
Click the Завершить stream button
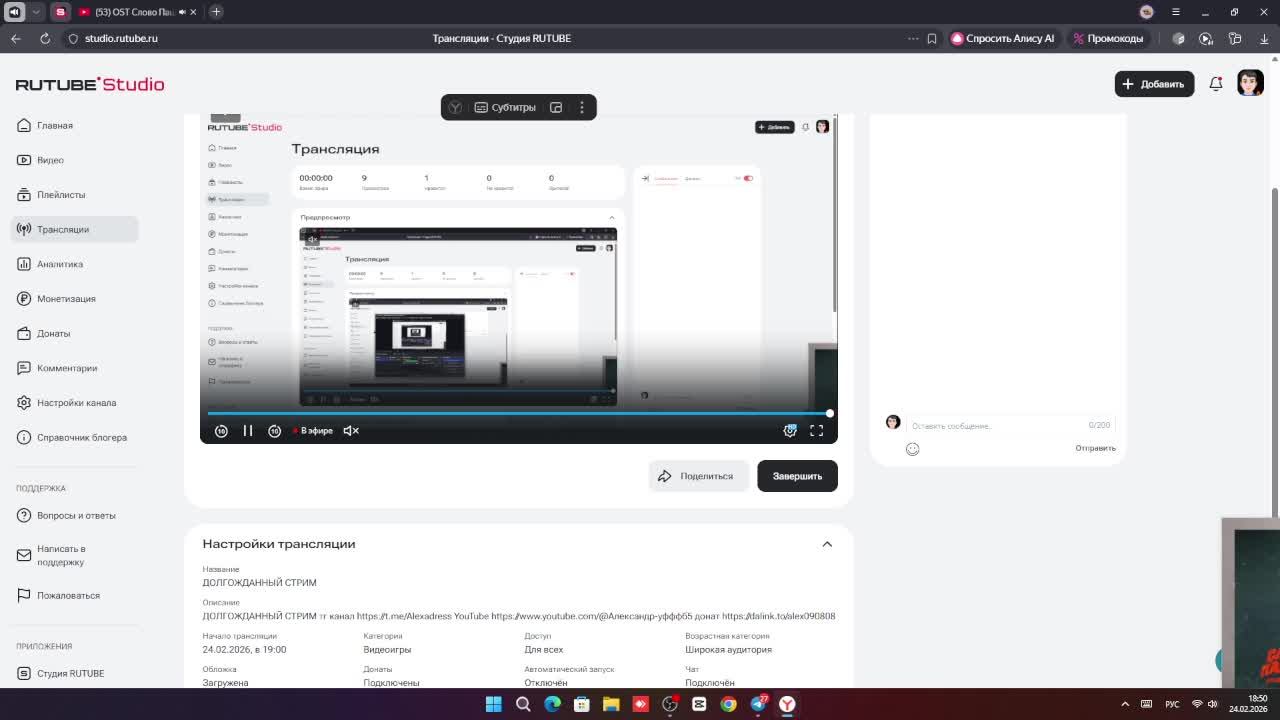(797, 476)
